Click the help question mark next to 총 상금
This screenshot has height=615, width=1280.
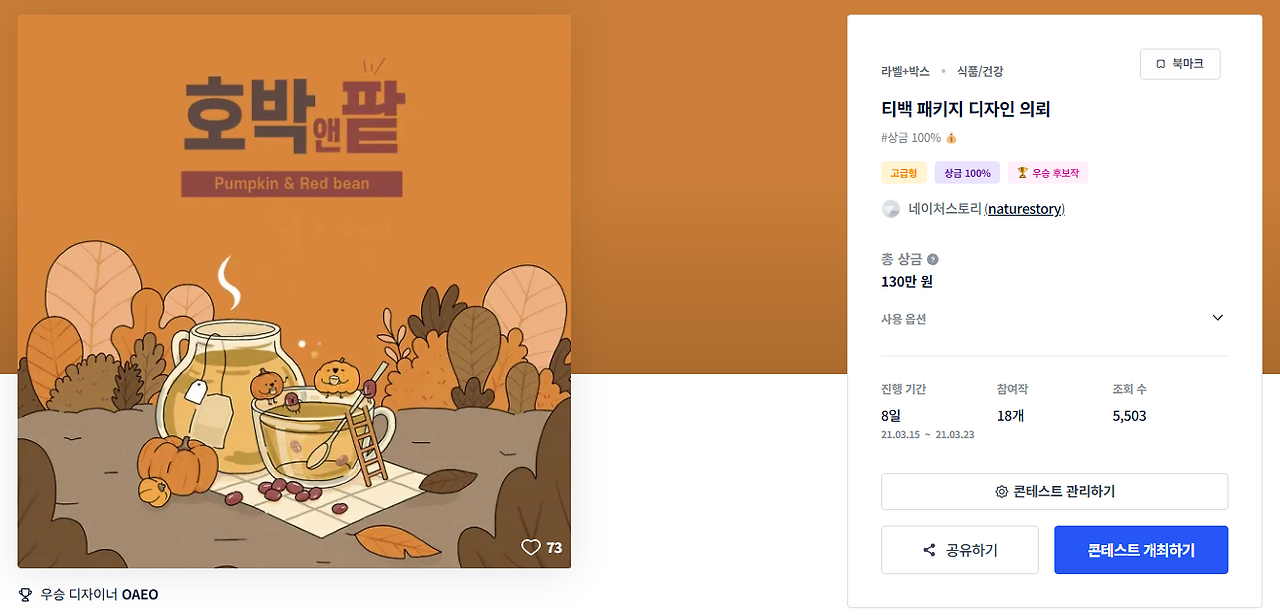tap(933, 259)
